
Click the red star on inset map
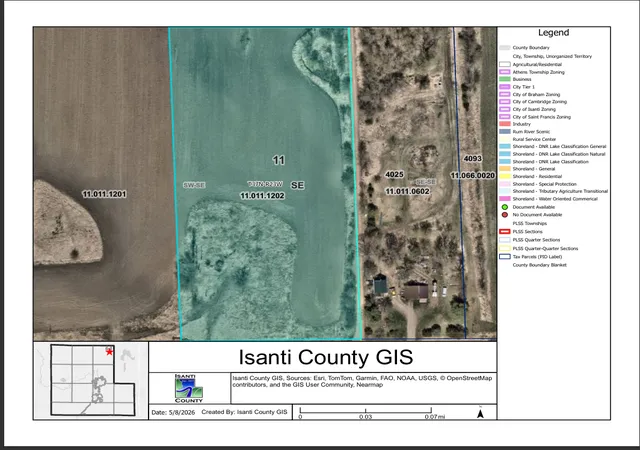tap(109, 352)
